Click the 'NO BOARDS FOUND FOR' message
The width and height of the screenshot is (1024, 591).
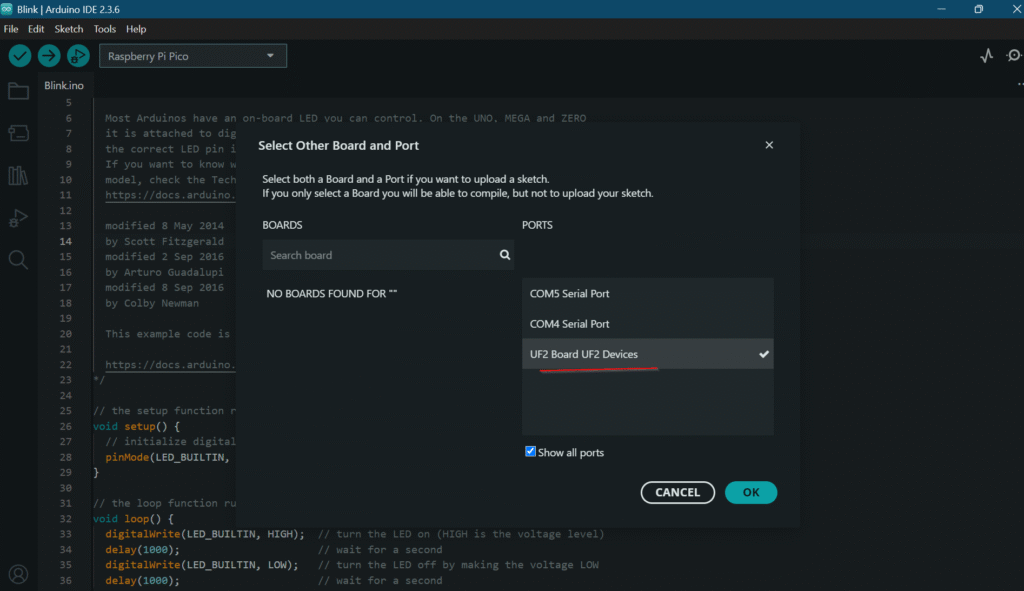[x=332, y=294]
